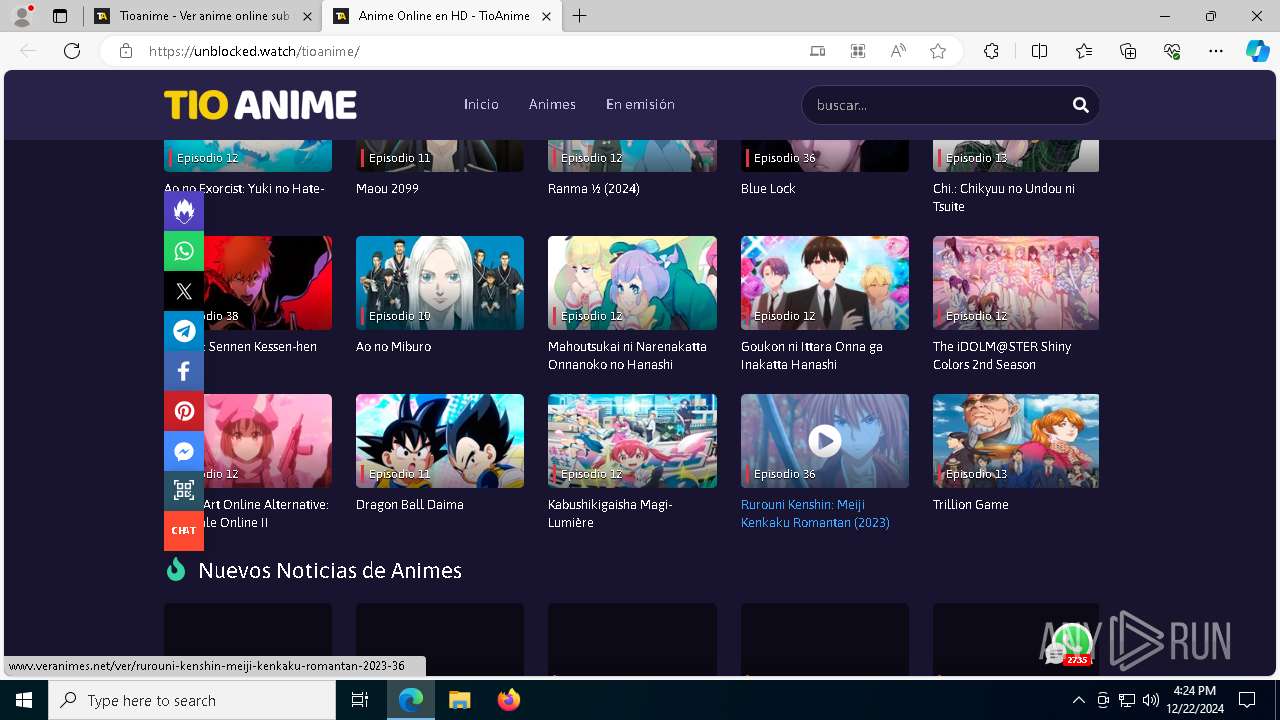Click 'Nuevos Noticias de Animes' heading

pyautogui.click(x=330, y=571)
